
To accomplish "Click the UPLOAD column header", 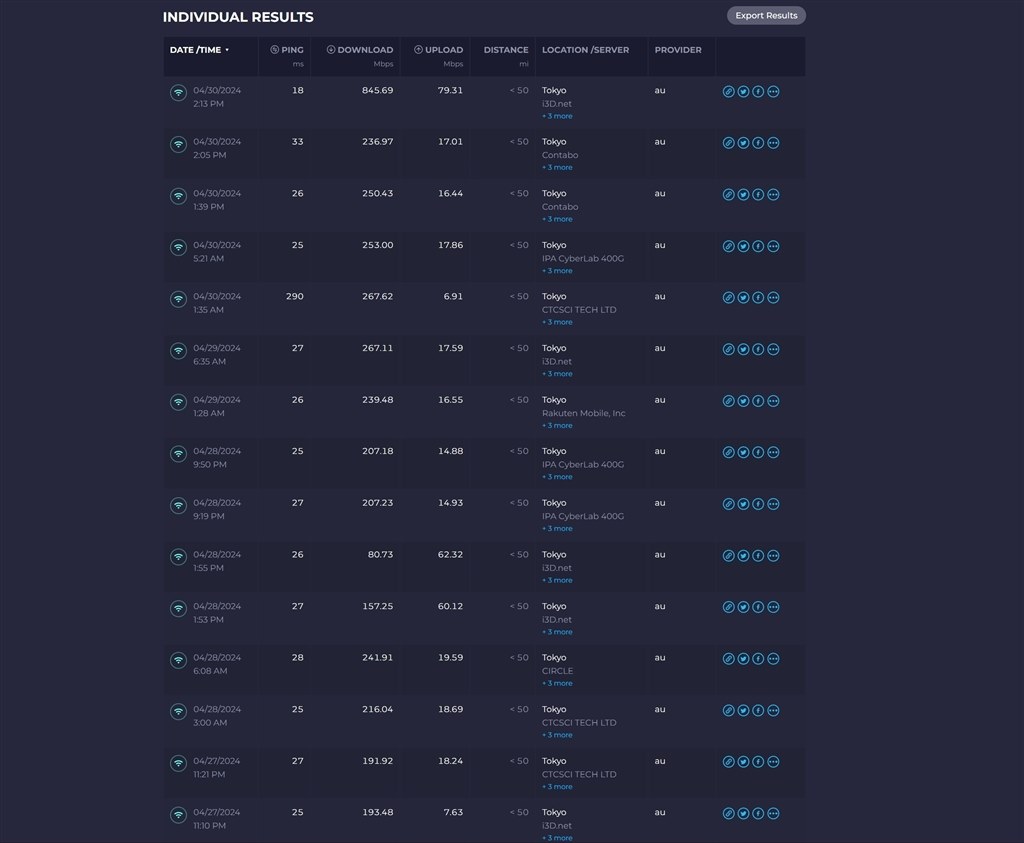I will pyautogui.click(x=438, y=50).
